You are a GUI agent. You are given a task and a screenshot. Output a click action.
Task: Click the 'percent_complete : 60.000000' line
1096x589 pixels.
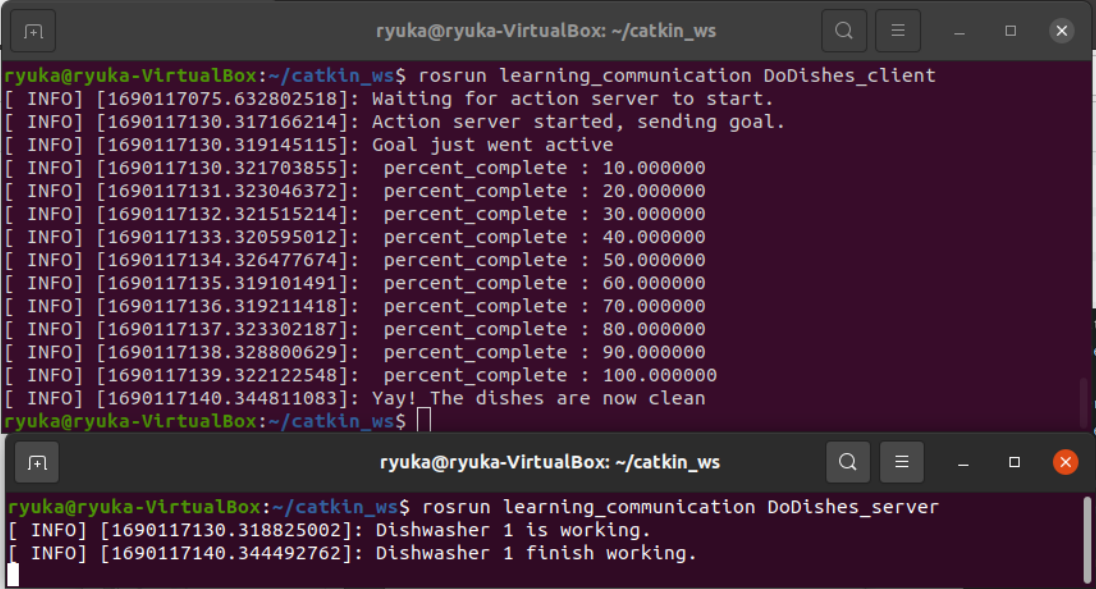click(x=544, y=283)
